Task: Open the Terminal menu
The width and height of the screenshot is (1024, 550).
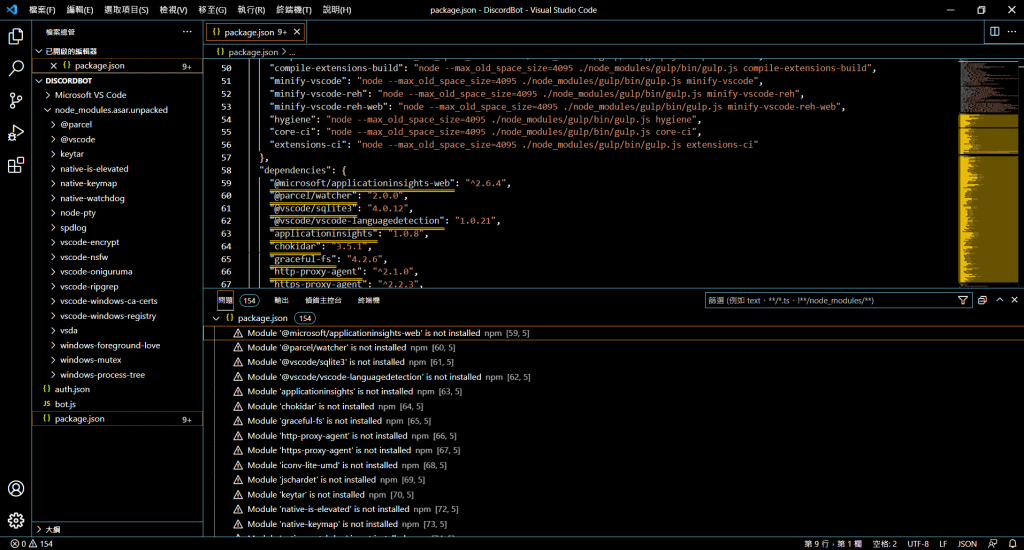Action: point(293,10)
